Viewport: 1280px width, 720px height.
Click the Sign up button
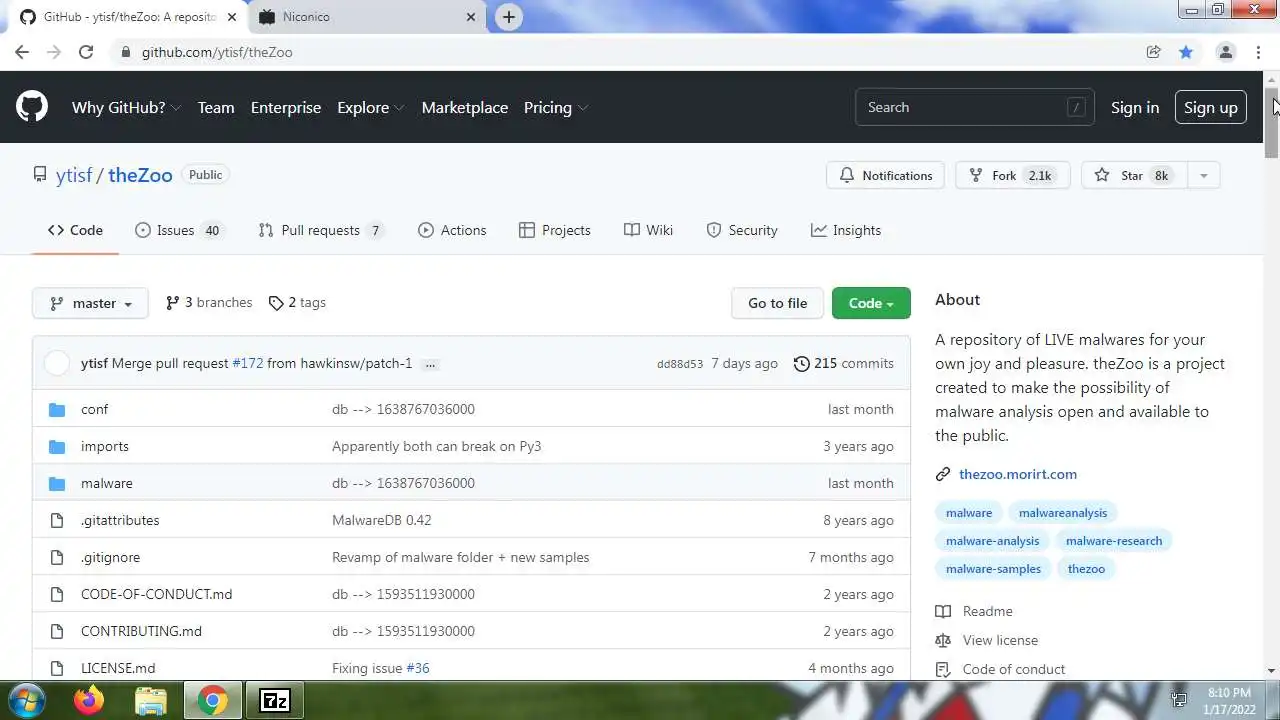[x=1210, y=108]
